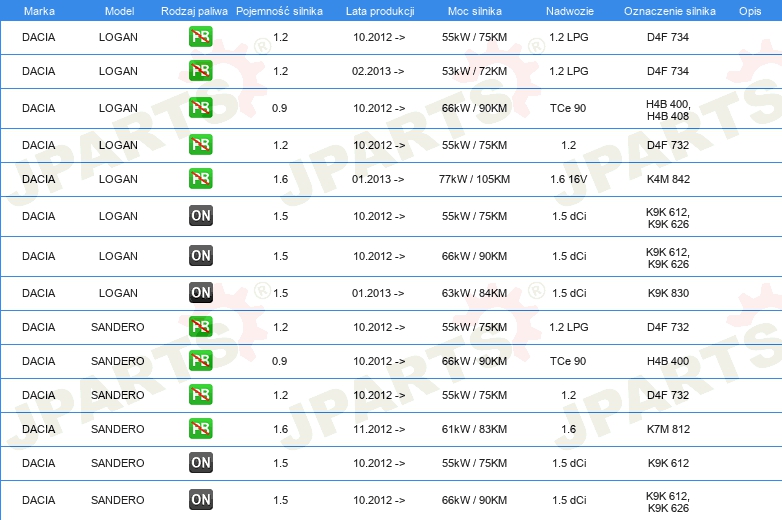782x520 pixels.
Task: Select TCe 90 in the Sandero row
Action: click(568, 361)
